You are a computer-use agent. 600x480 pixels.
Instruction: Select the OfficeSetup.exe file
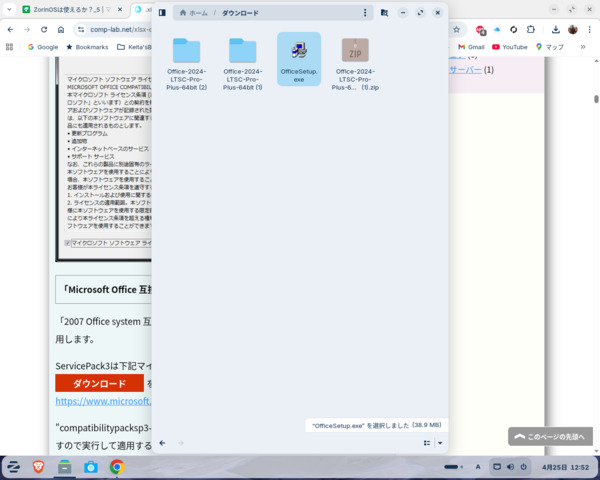[299, 59]
